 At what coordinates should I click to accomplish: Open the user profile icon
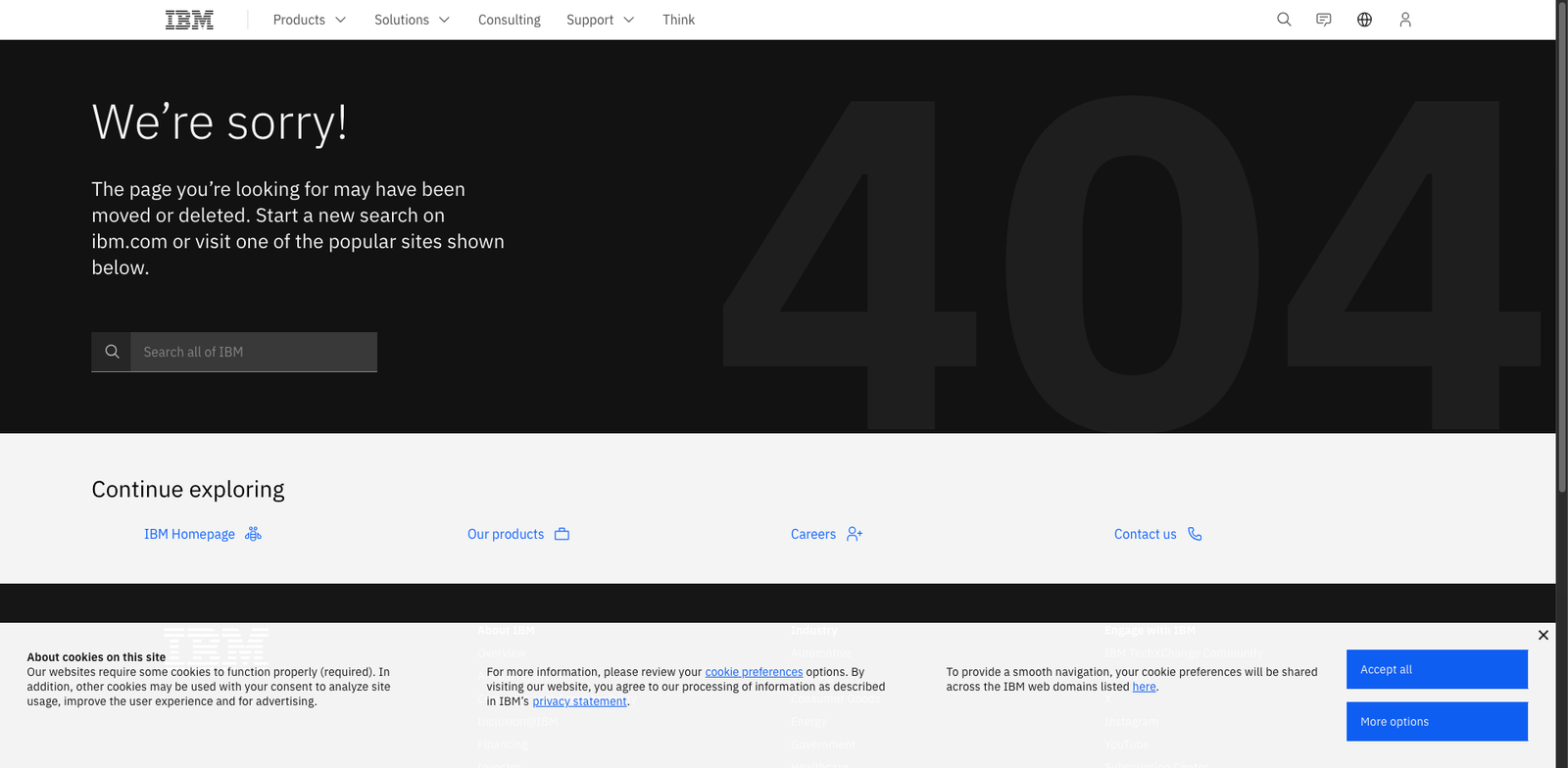[x=1405, y=20]
